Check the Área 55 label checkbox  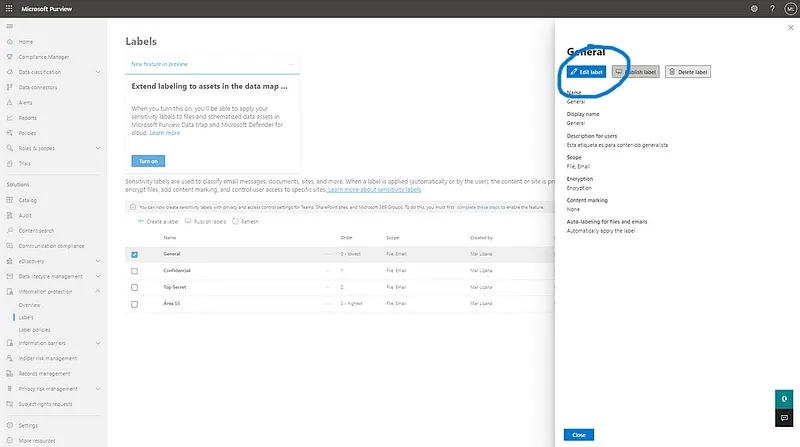point(134,304)
